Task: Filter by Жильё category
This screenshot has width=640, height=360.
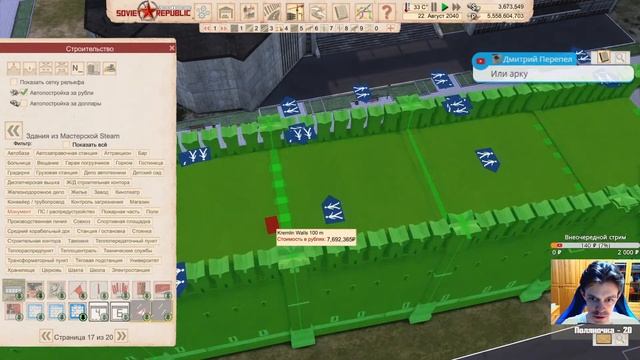Action: [79, 192]
